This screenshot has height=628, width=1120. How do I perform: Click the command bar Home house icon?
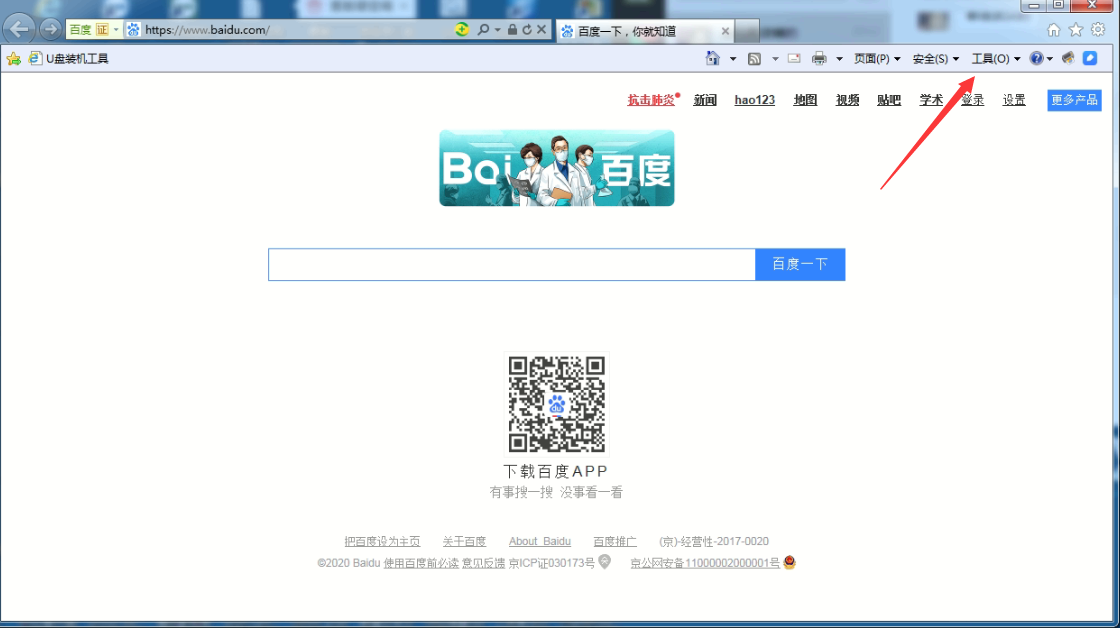[712, 59]
